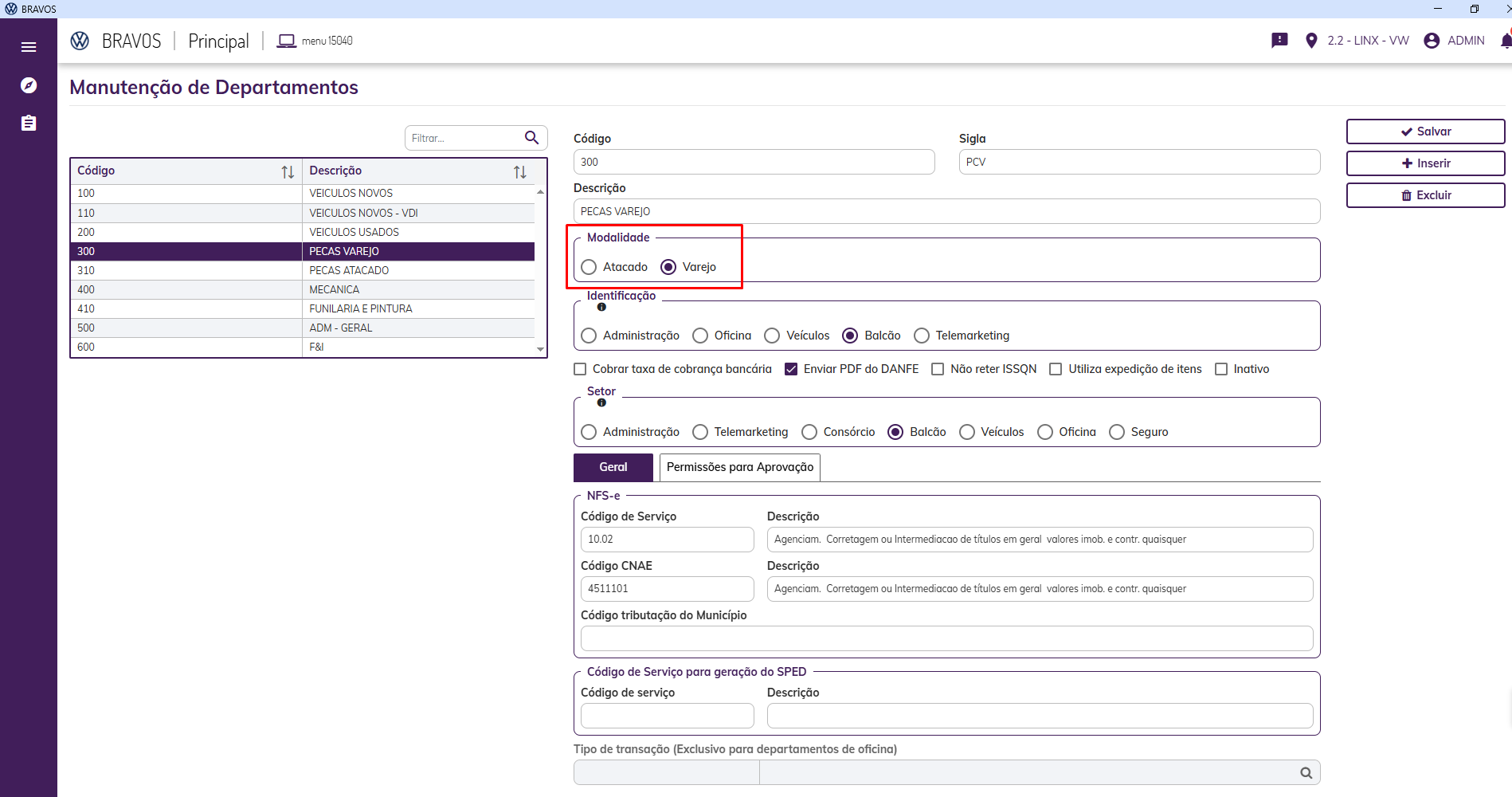Enable Utiliza expedição de itens

[1056, 369]
